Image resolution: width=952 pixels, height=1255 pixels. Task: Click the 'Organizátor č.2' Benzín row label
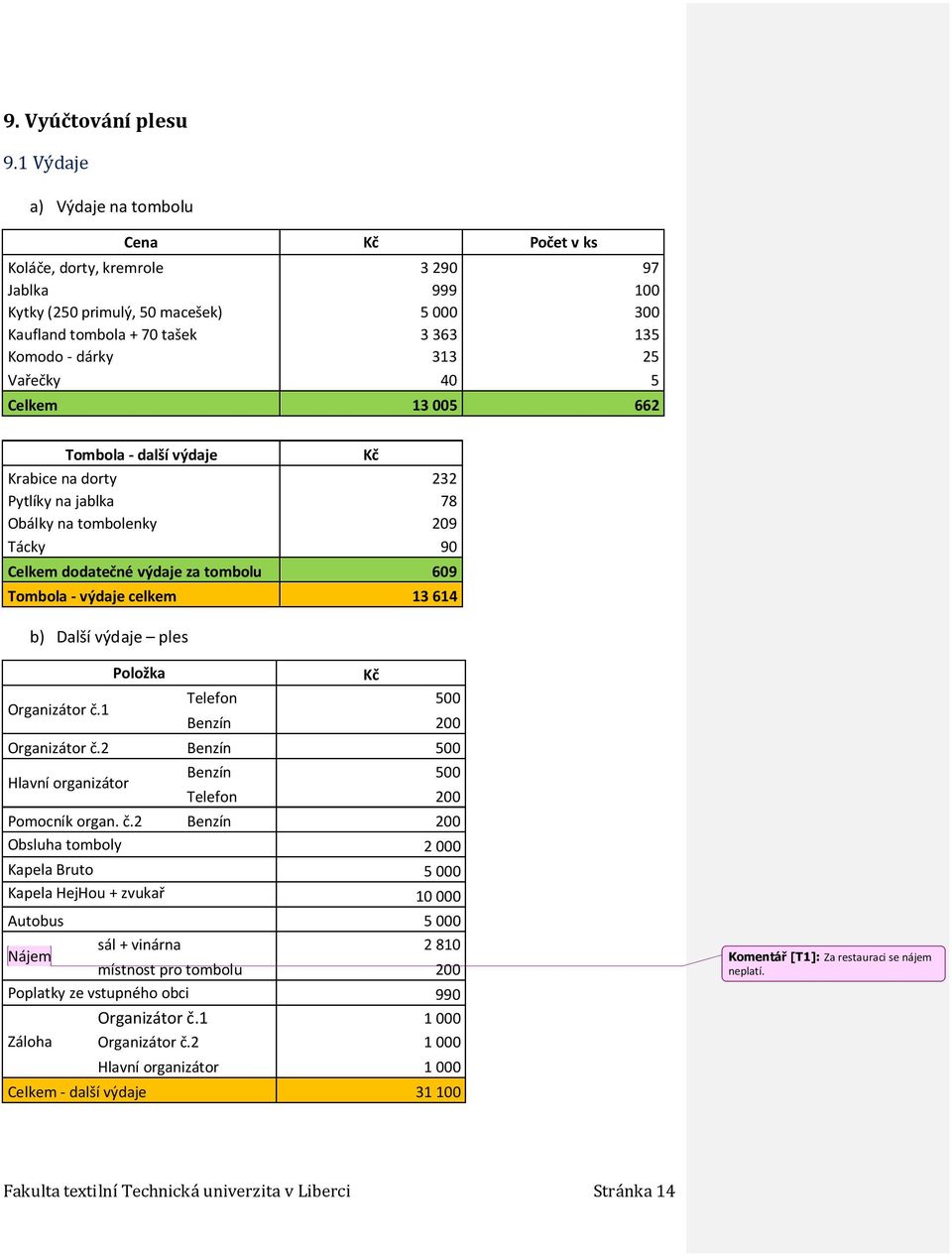click(x=59, y=749)
